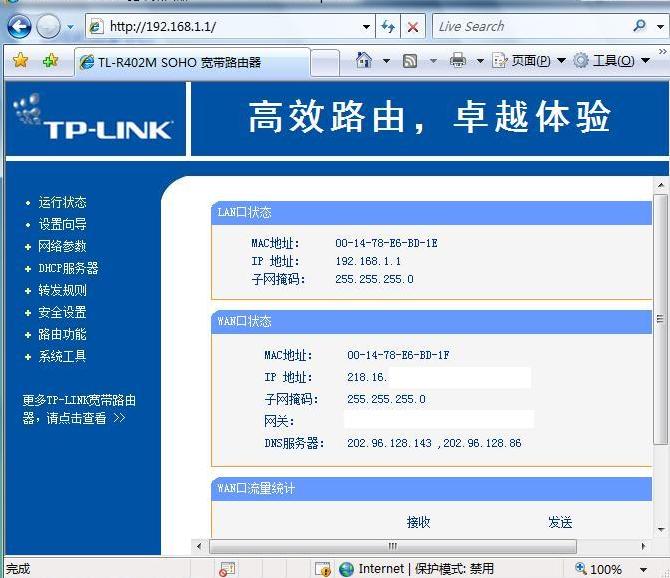Expand the Print options dropdown arrow
The height and width of the screenshot is (578, 670).
480,61
